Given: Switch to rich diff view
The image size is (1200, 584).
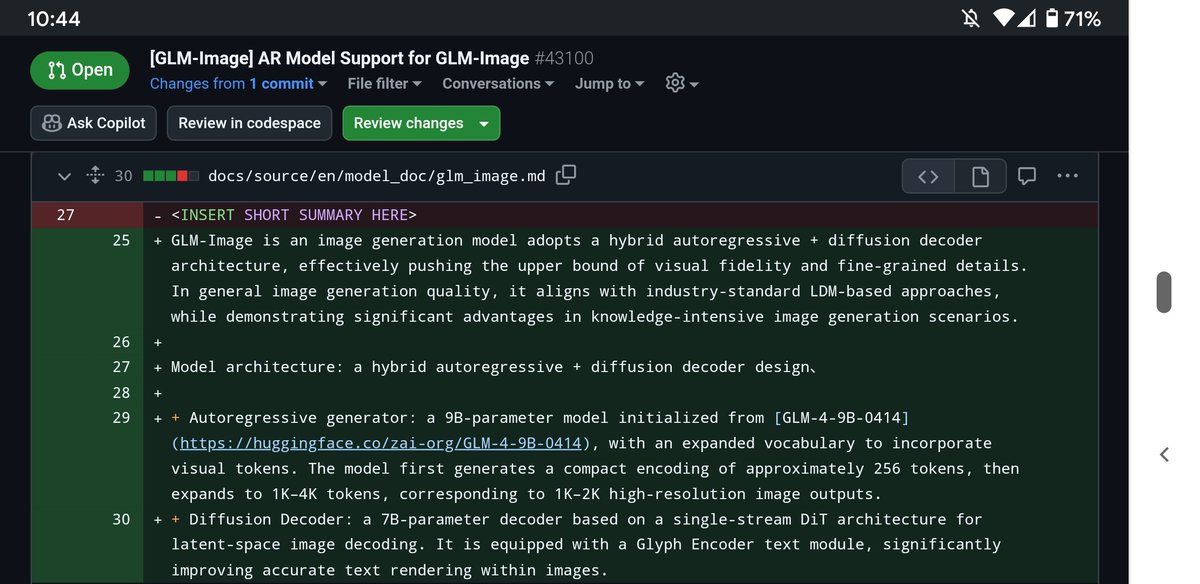Looking at the screenshot, I should (980, 177).
